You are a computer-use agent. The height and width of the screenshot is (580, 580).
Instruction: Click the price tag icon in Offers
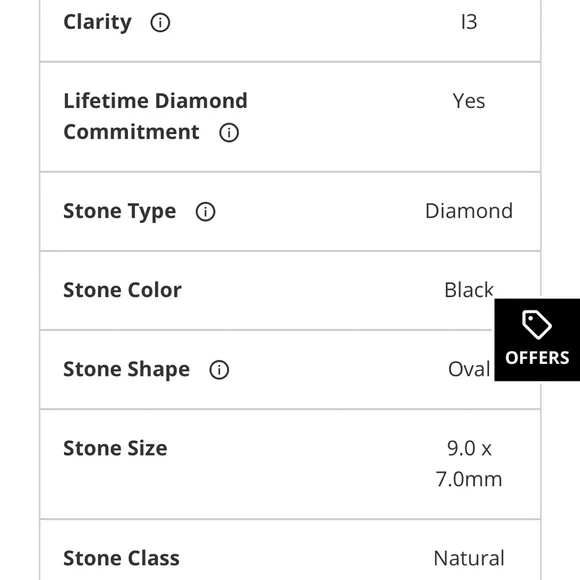click(x=537, y=324)
